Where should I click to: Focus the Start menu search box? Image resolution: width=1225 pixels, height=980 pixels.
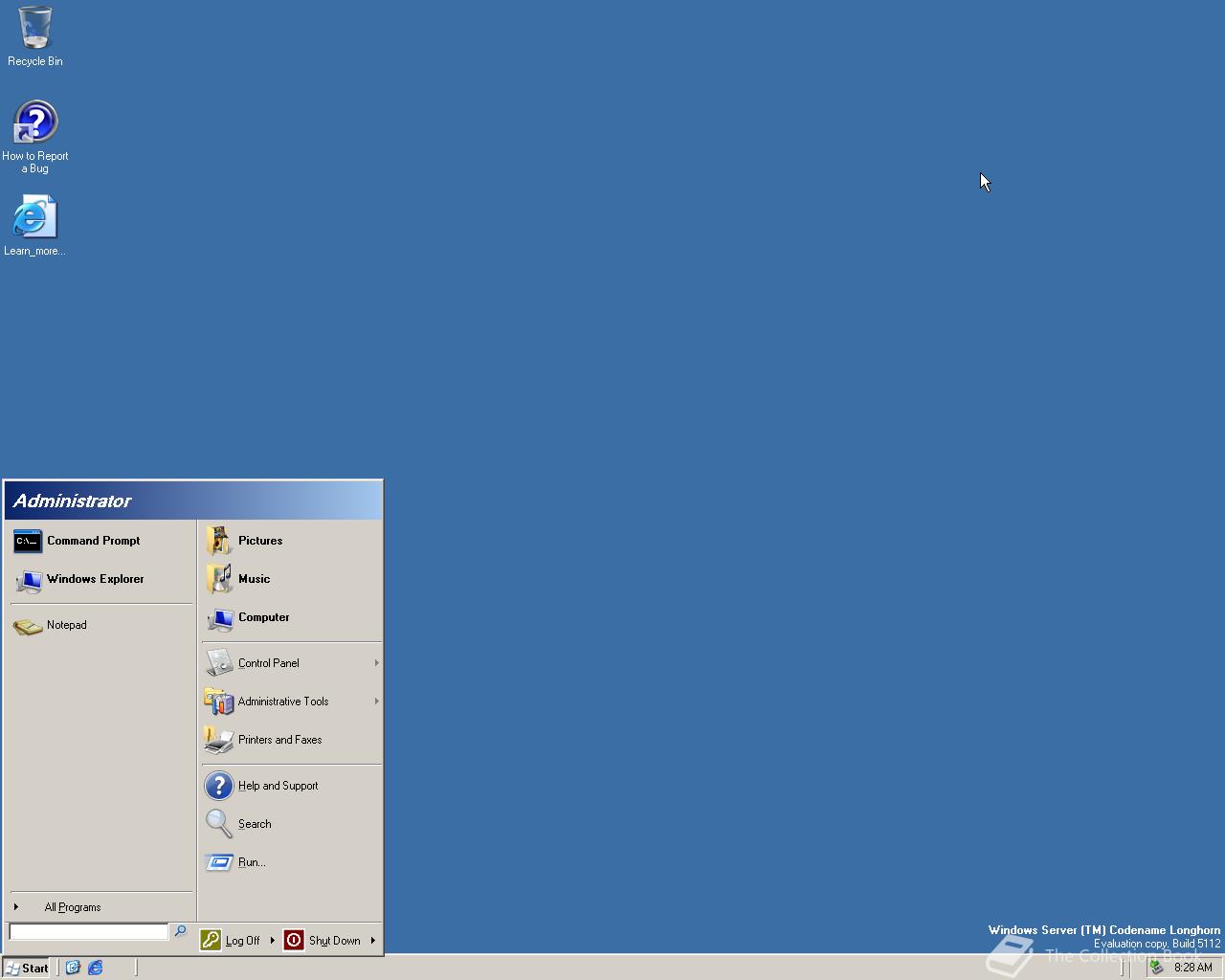pos(89,931)
